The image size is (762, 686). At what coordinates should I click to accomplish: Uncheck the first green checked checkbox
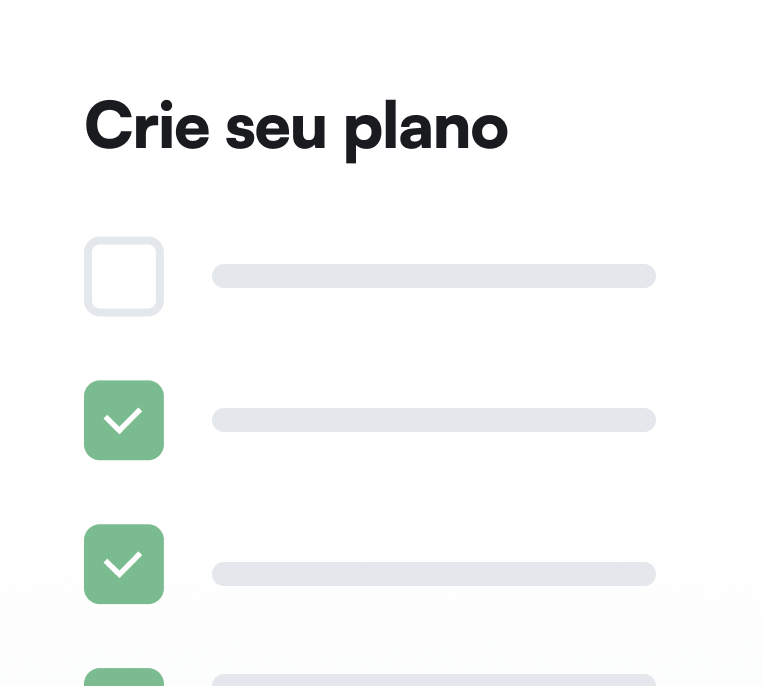[x=124, y=420]
